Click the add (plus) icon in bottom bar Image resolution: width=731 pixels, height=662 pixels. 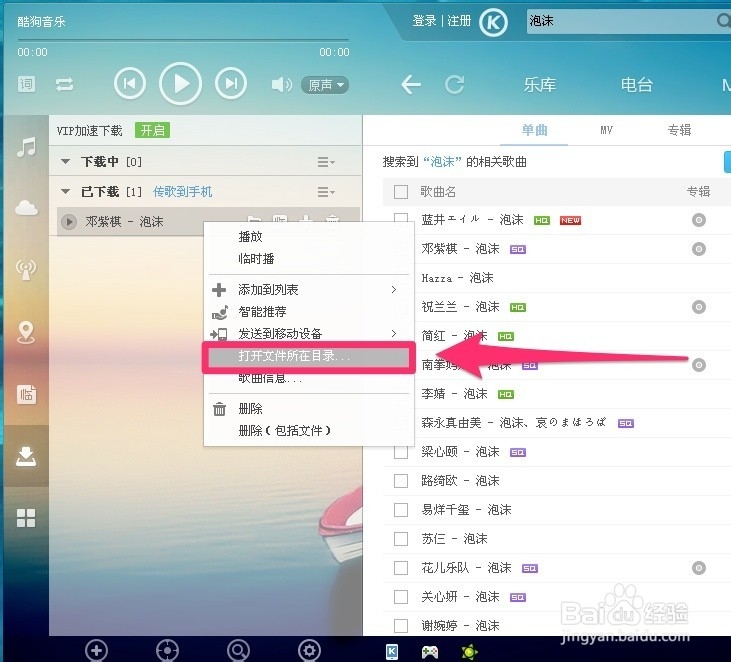(97, 650)
